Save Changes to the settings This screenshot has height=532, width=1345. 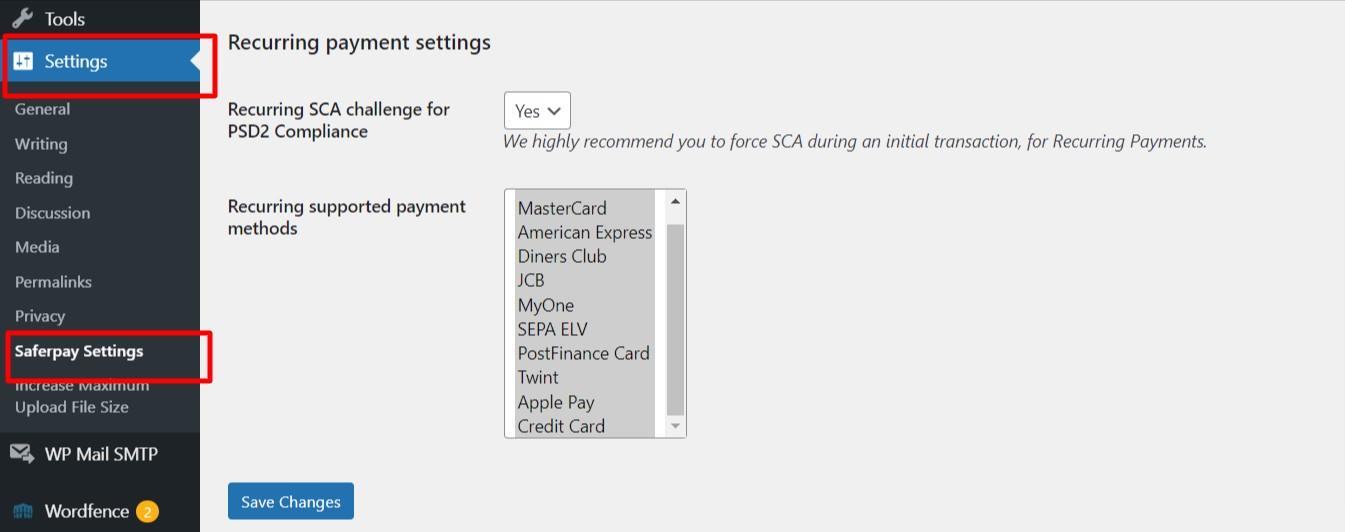coord(290,502)
